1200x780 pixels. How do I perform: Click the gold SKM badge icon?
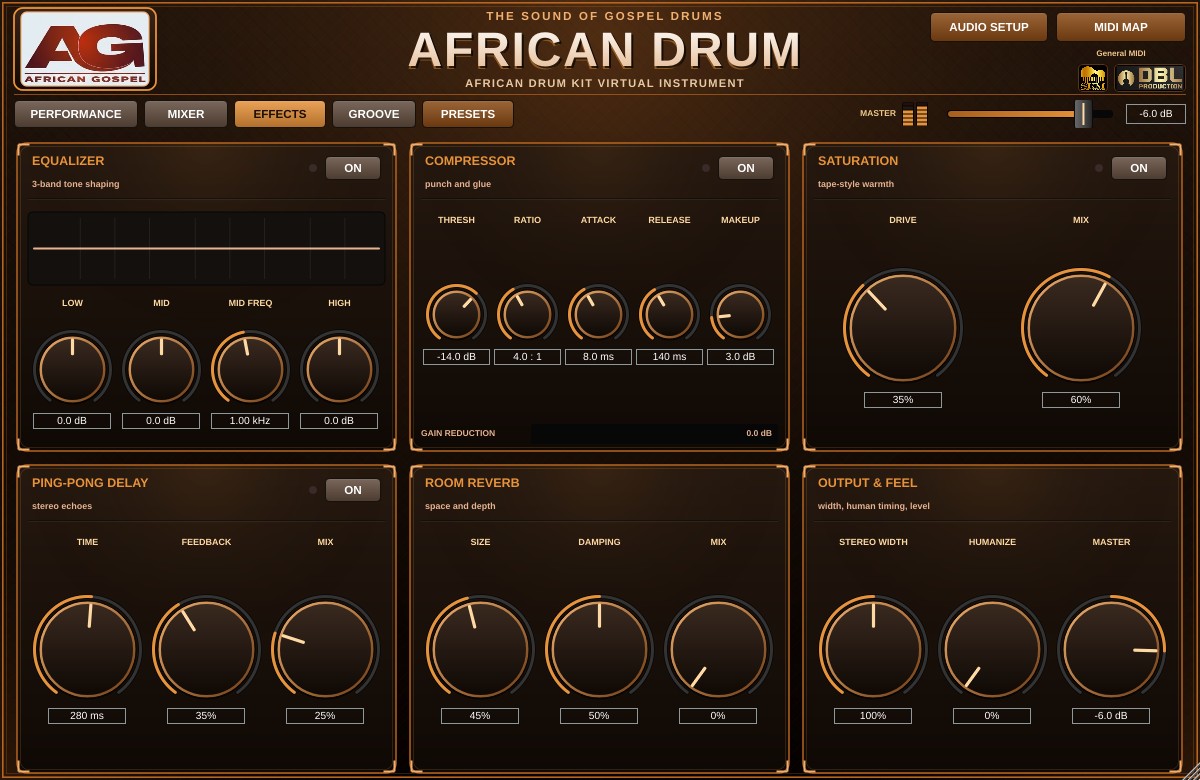coord(1093,78)
